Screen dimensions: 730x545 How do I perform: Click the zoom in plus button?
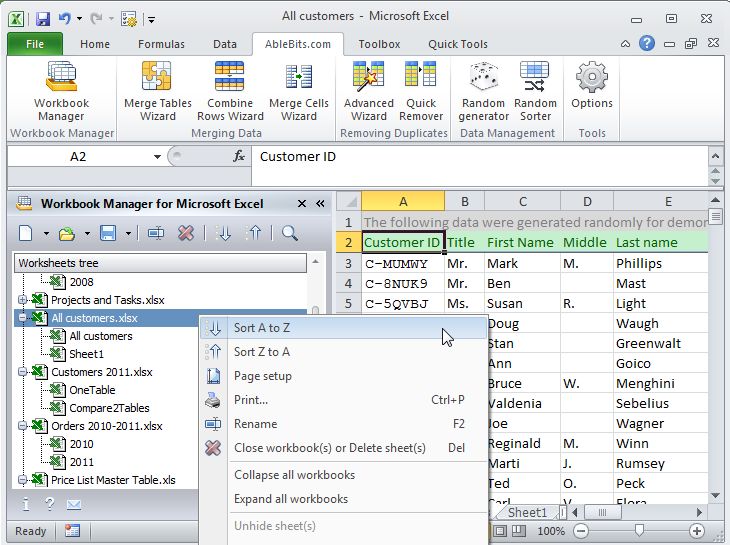click(x=696, y=531)
